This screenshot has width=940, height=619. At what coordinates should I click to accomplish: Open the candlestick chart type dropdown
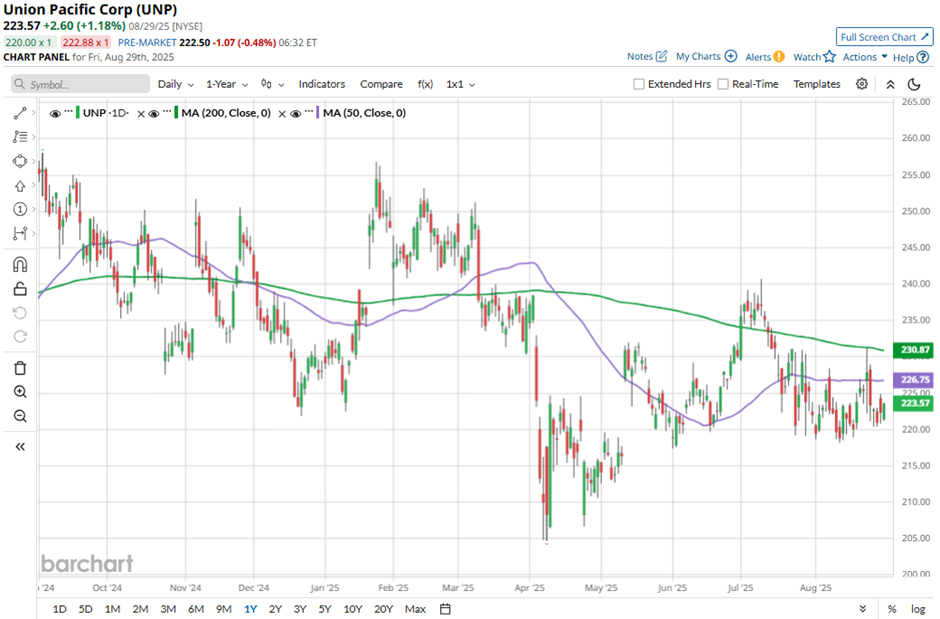pos(273,84)
